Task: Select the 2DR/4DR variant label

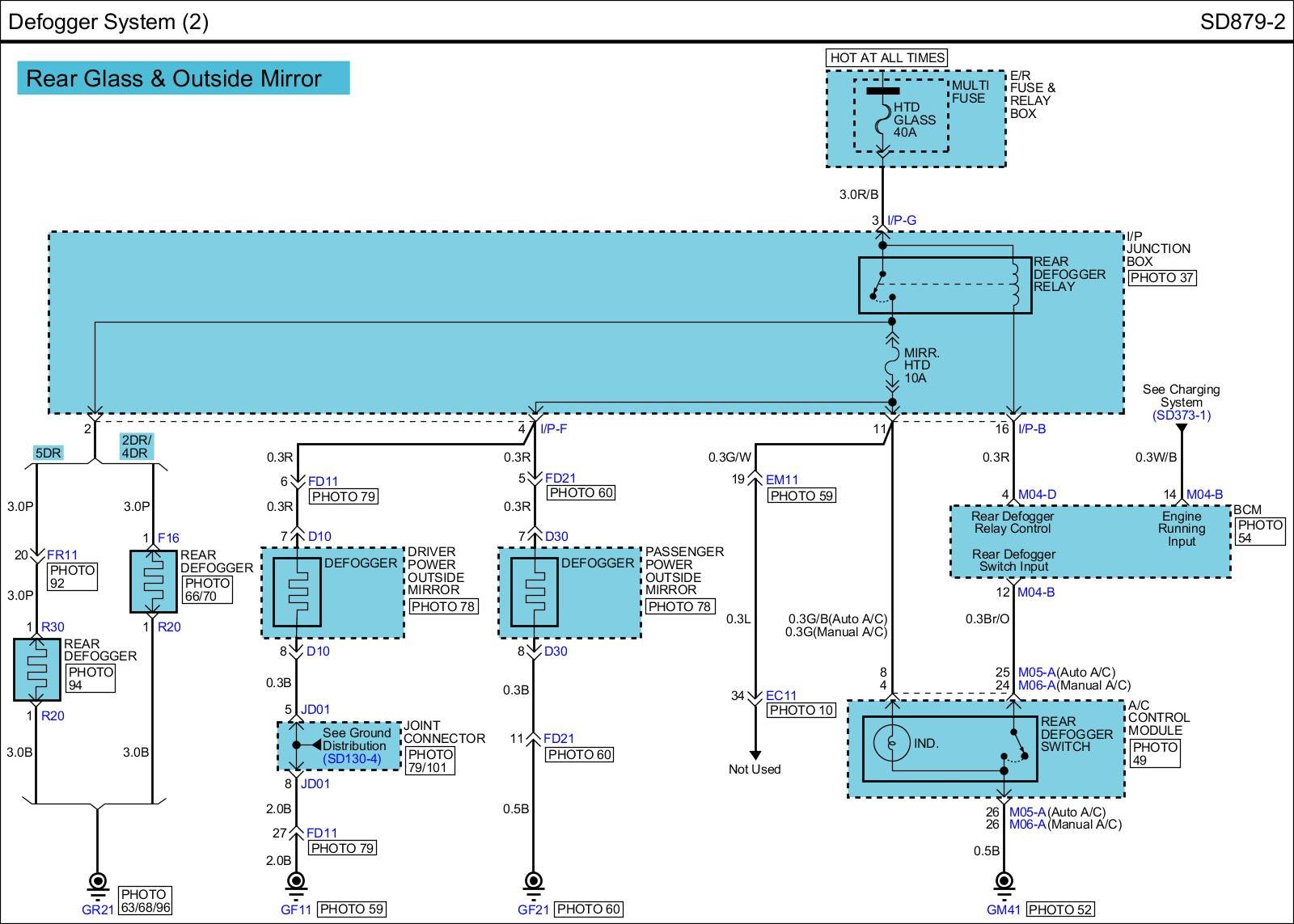Action: tap(135, 446)
